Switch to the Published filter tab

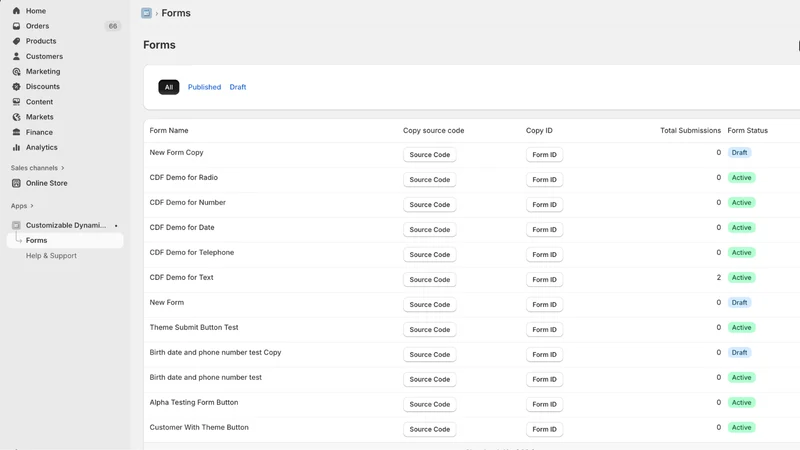click(204, 87)
